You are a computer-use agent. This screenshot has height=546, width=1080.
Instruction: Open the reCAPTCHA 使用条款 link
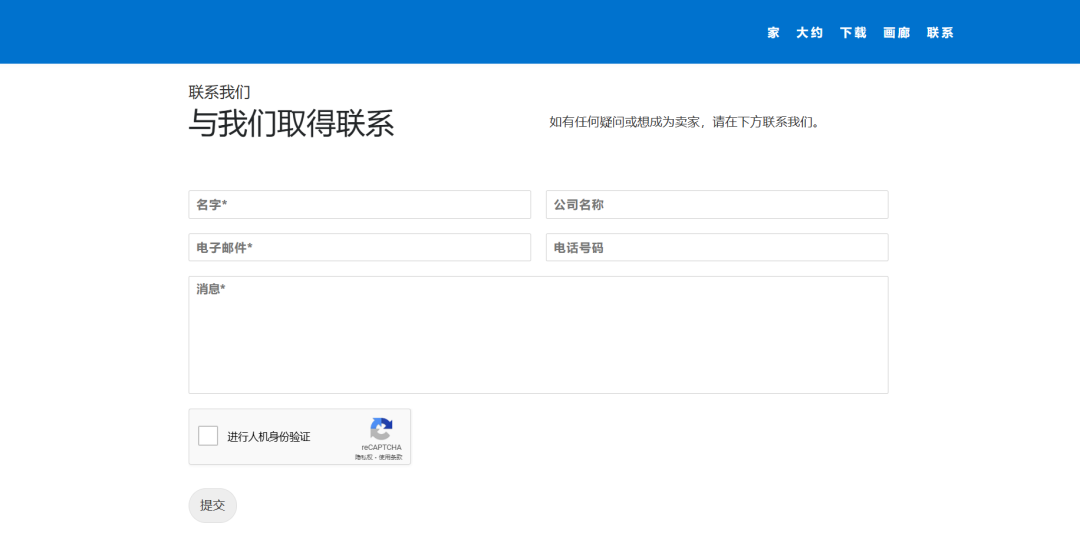point(391,457)
